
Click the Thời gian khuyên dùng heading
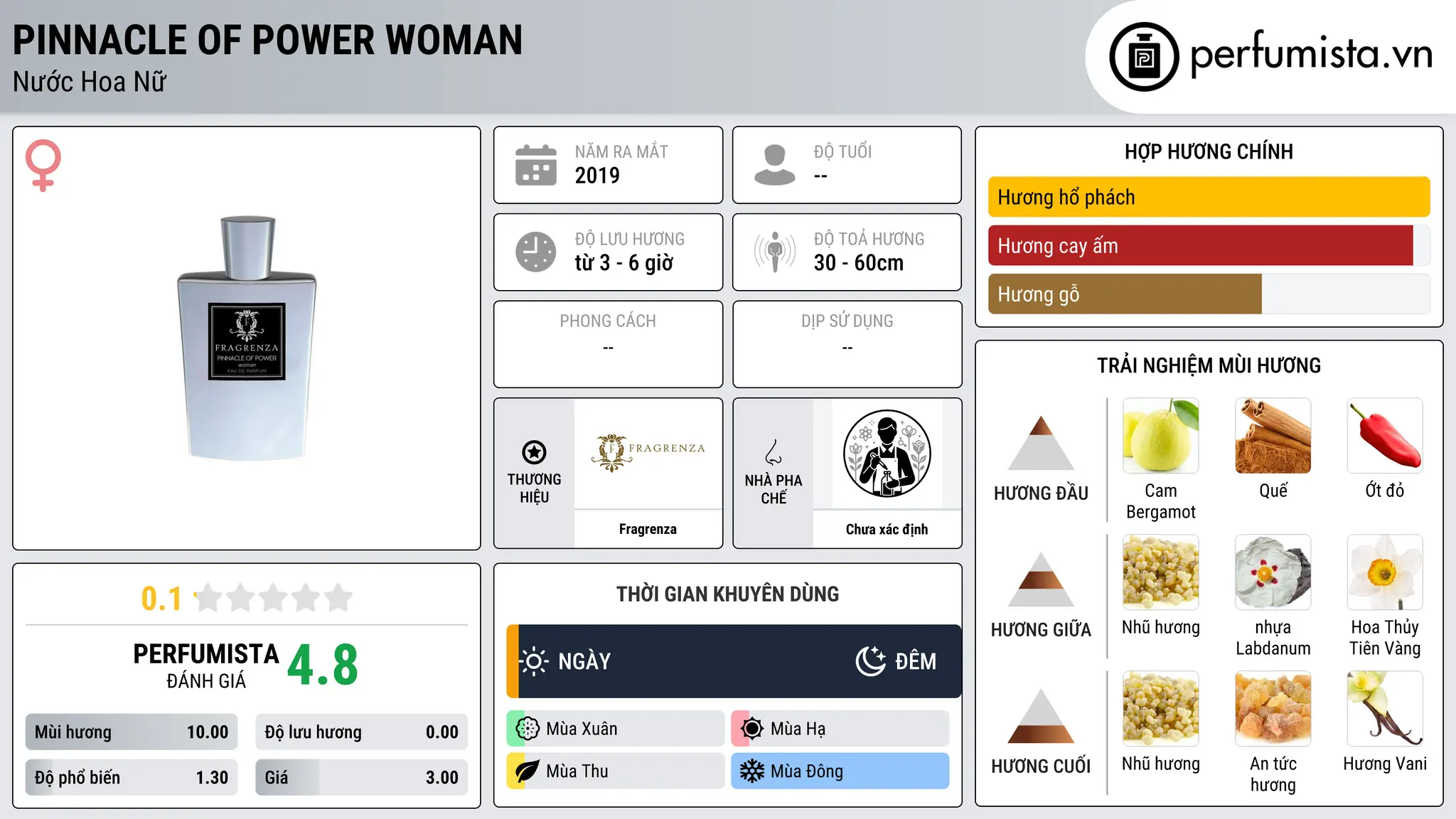pyautogui.click(x=728, y=594)
